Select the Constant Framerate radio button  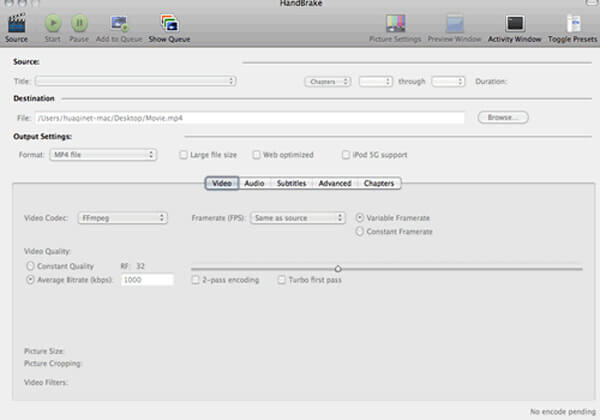(x=360, y=232)
